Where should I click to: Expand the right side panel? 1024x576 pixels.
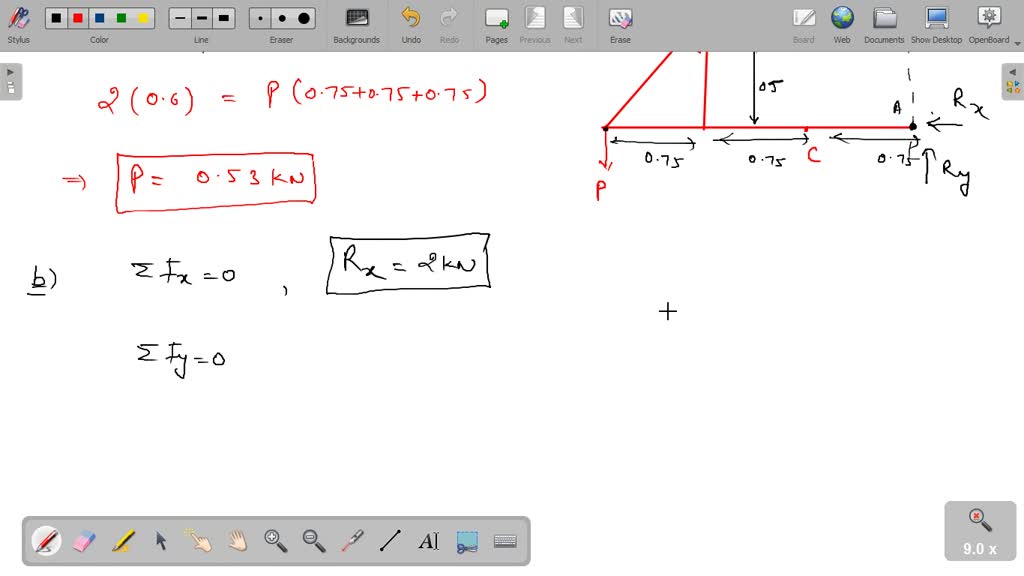pyautogui.click(x=1014, y=71)
